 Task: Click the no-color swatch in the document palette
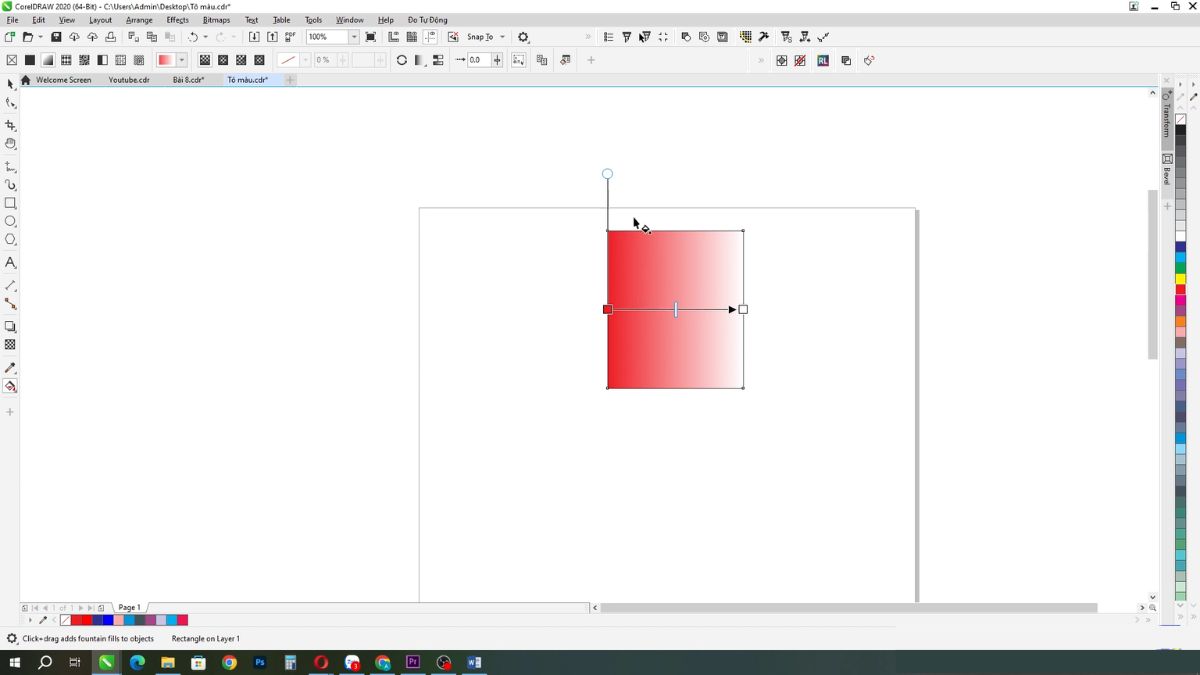coord(65,620)
